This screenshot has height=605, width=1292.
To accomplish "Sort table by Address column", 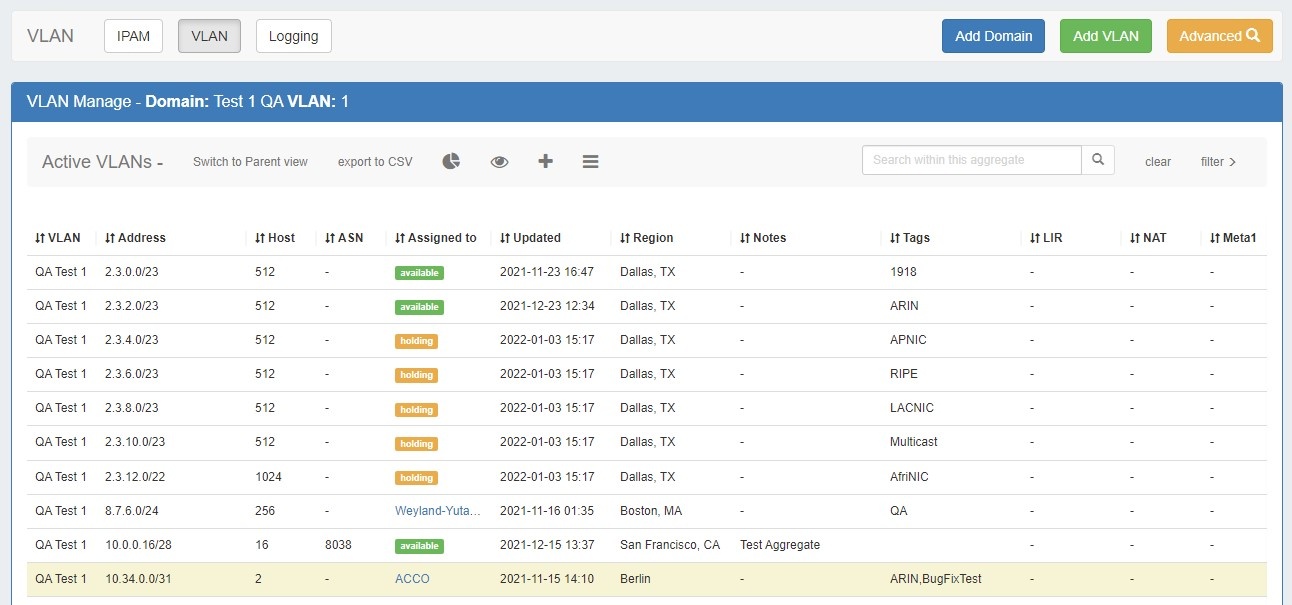I will pyautogui.click(x=136, y=238).
